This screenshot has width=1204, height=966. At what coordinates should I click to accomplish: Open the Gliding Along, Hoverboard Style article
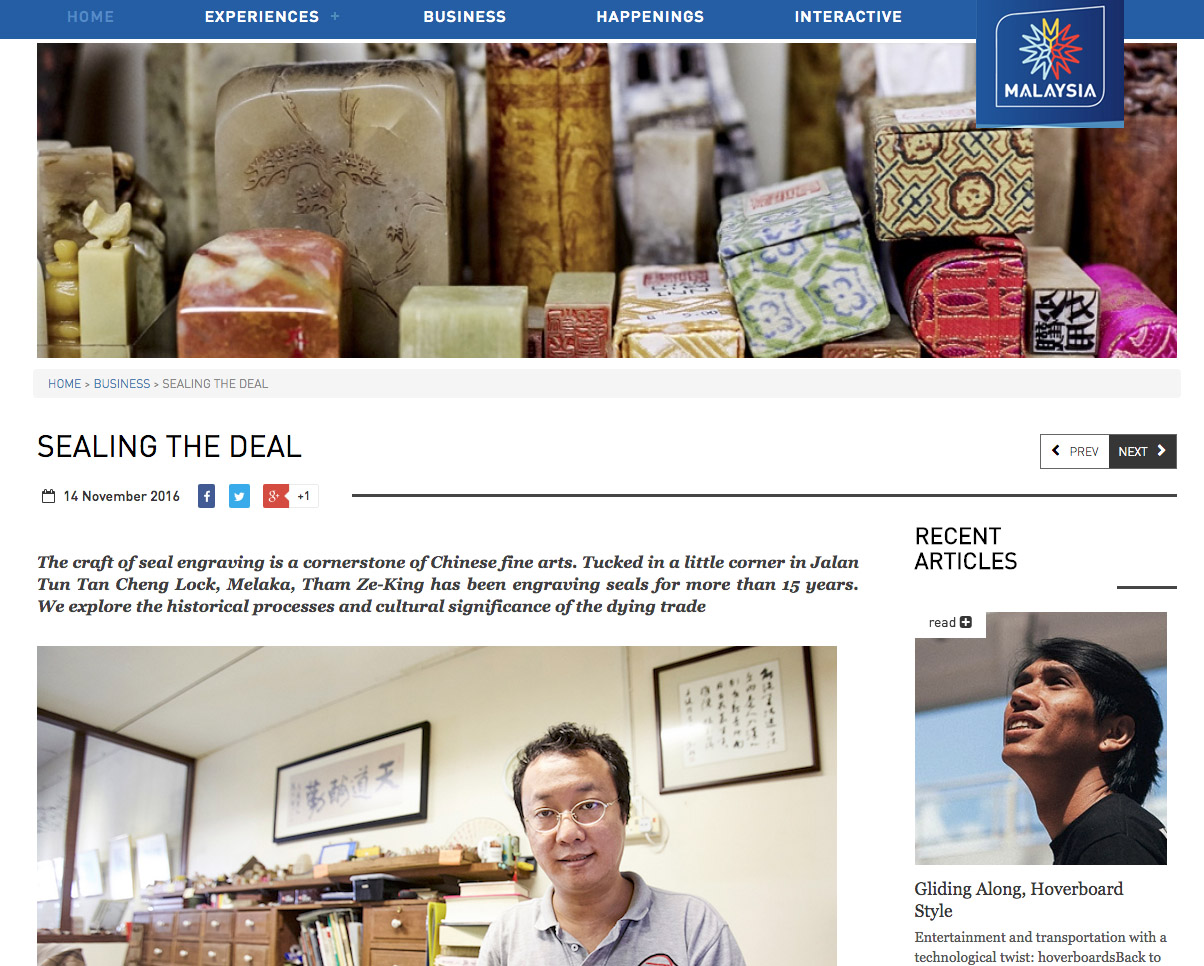tap(1018, 900)
